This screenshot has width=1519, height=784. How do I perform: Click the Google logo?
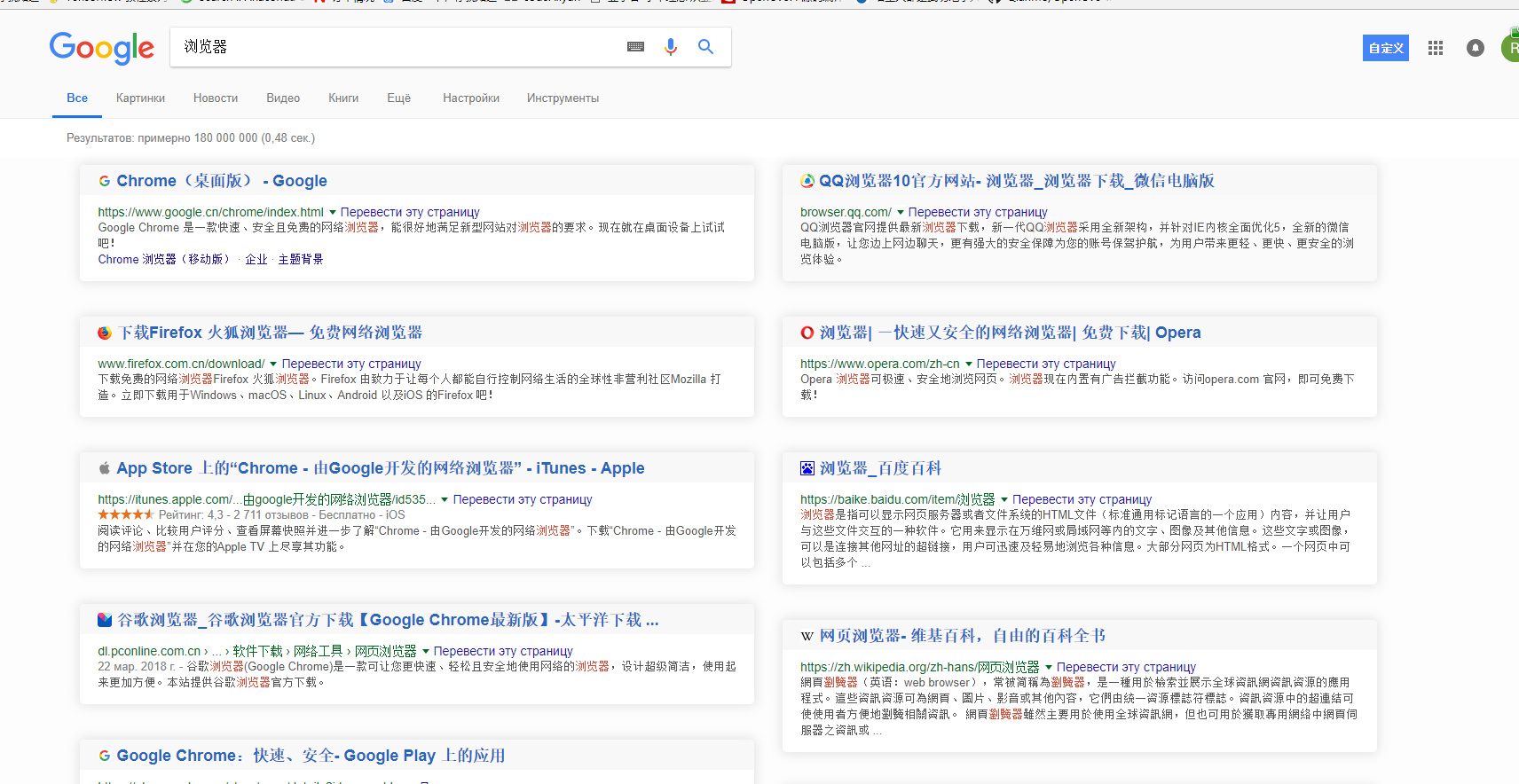point(101,48)
